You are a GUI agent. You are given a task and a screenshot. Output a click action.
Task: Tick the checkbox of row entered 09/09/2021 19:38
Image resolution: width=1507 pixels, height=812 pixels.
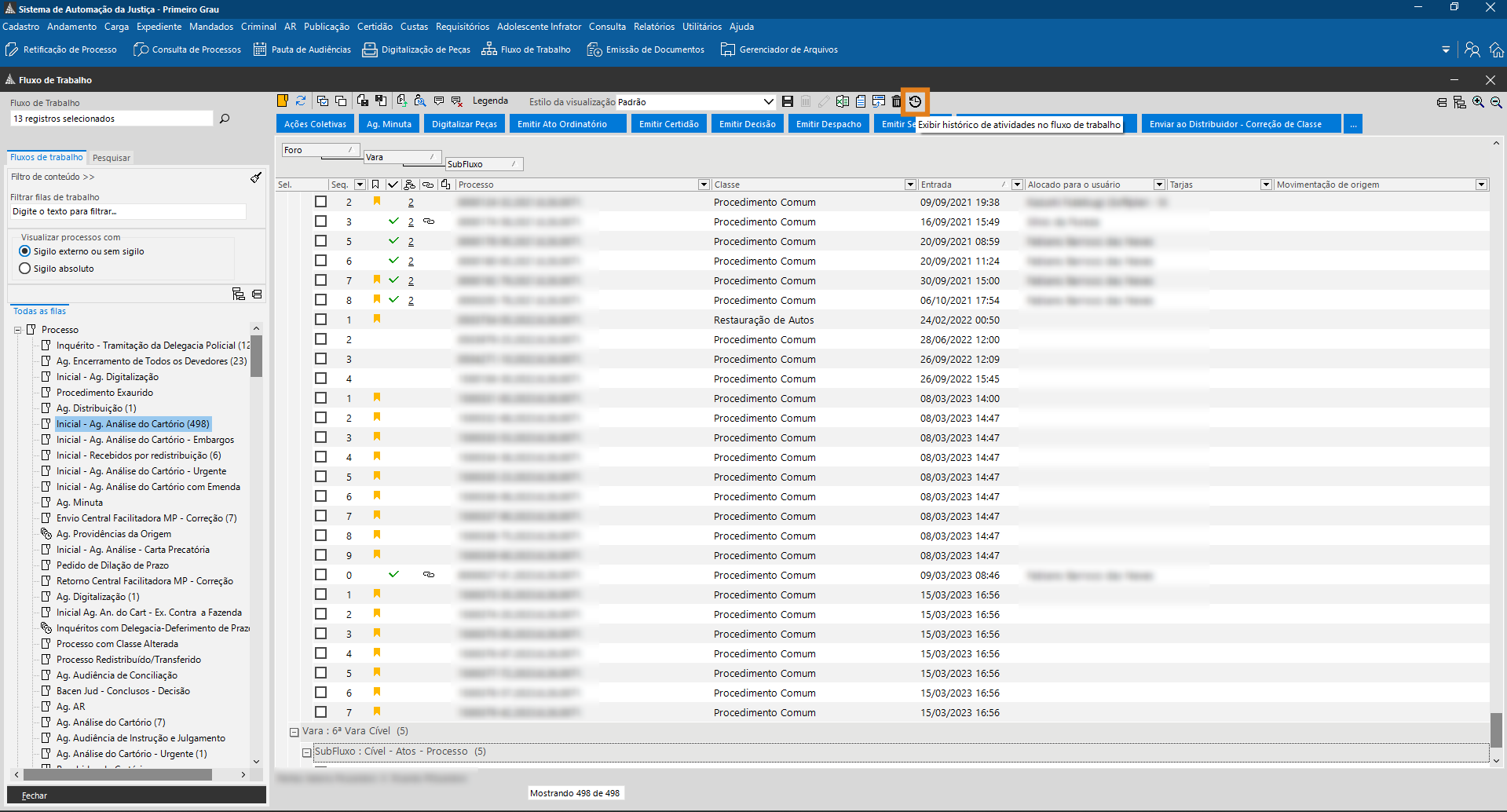coord(320,202)
